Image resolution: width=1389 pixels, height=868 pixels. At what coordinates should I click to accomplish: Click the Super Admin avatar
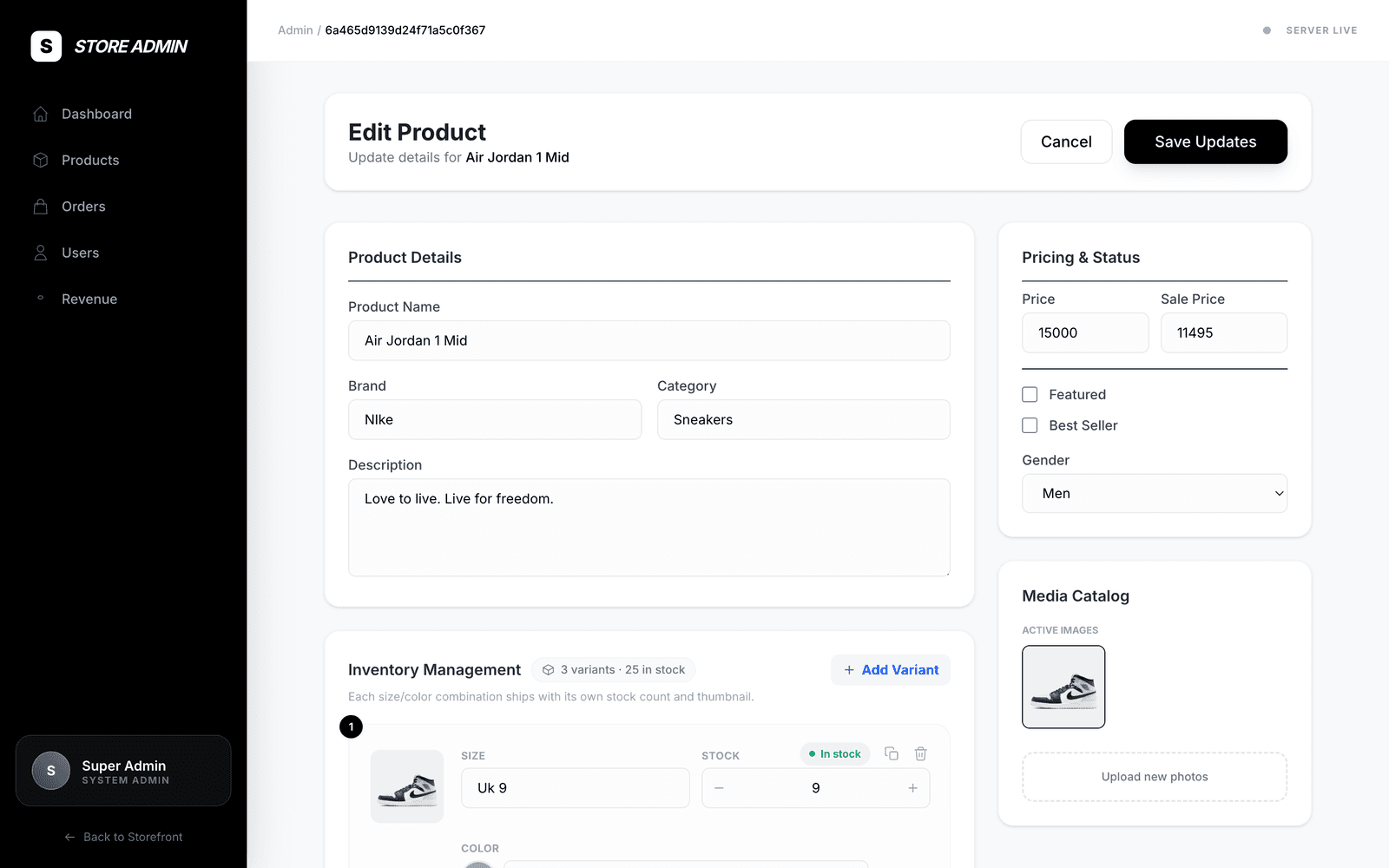point(51,771)
